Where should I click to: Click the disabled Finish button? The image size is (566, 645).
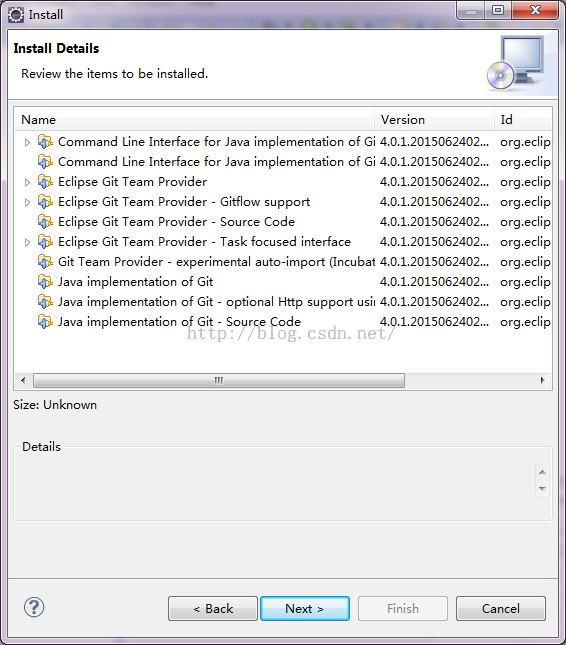coord(403,608)
